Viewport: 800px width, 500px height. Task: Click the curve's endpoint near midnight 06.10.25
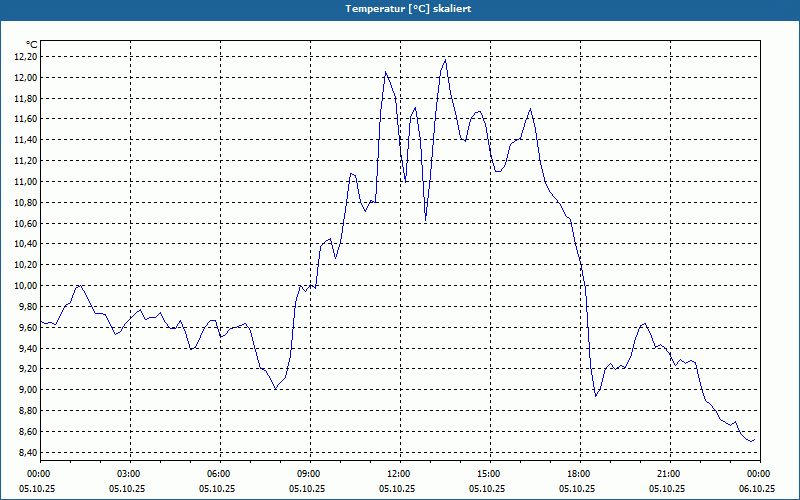[754, 440]
